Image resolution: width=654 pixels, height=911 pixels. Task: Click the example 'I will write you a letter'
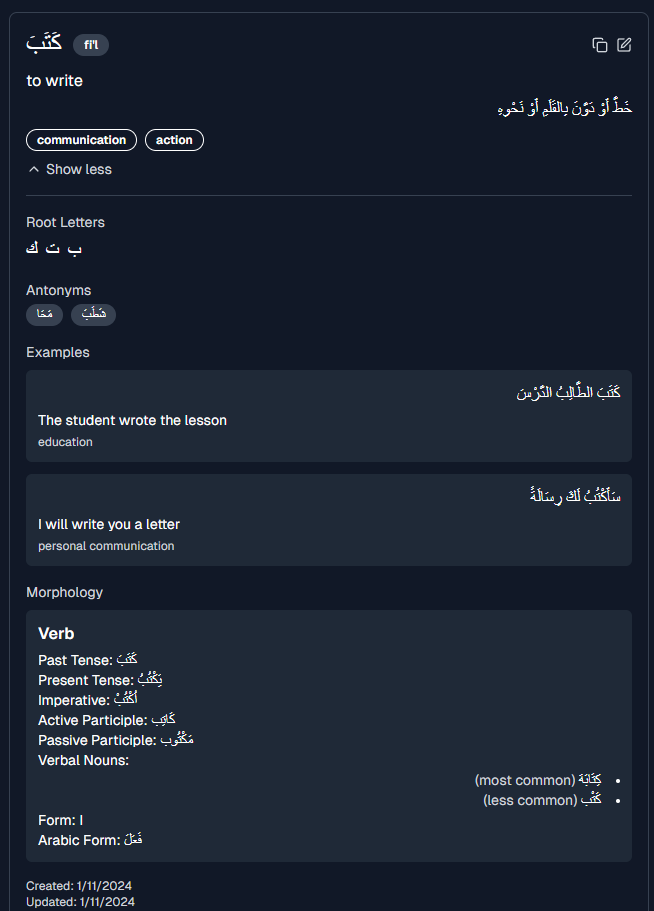click(x=109, y=524)
